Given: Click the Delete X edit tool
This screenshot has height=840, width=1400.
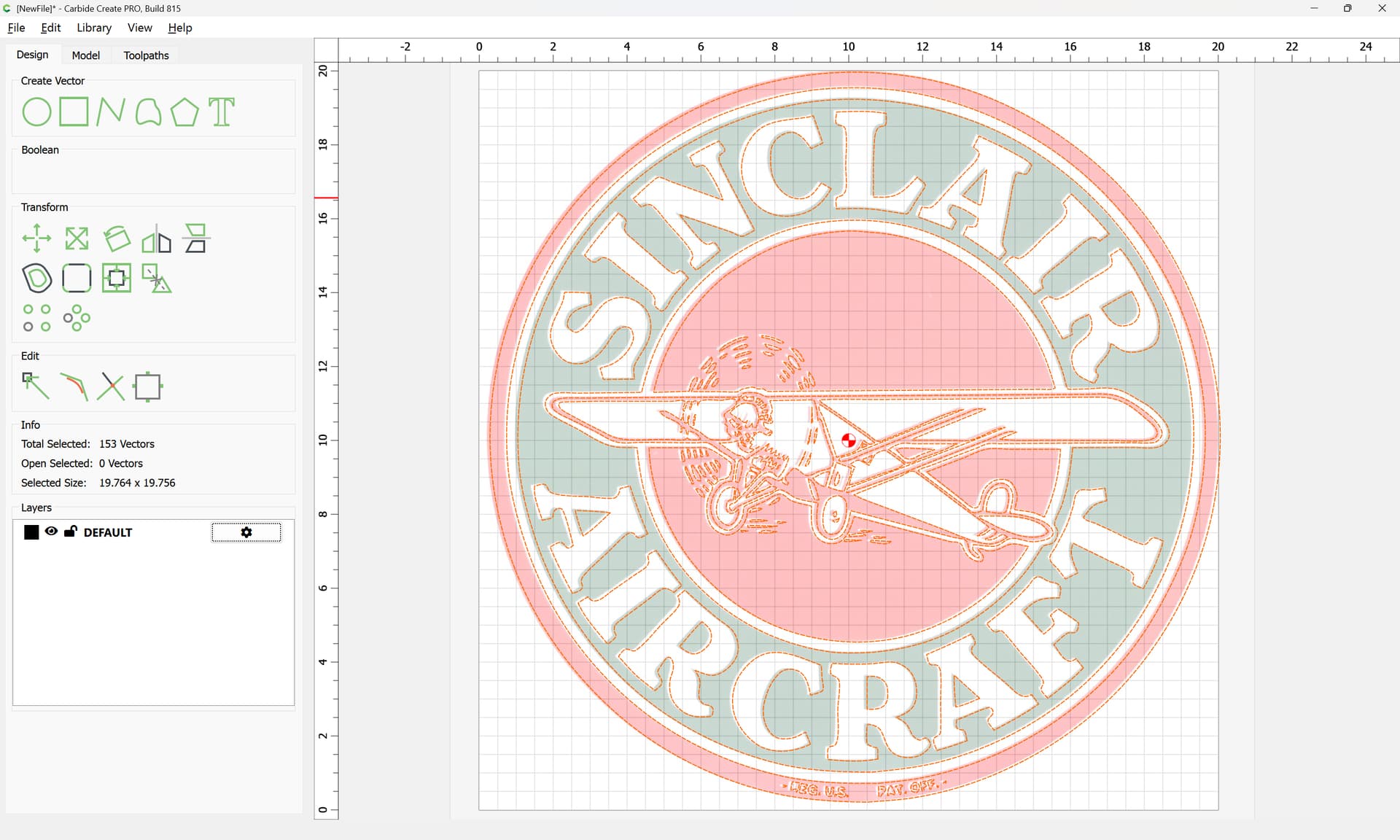Looking at the screenshot, I should (111, 386).
